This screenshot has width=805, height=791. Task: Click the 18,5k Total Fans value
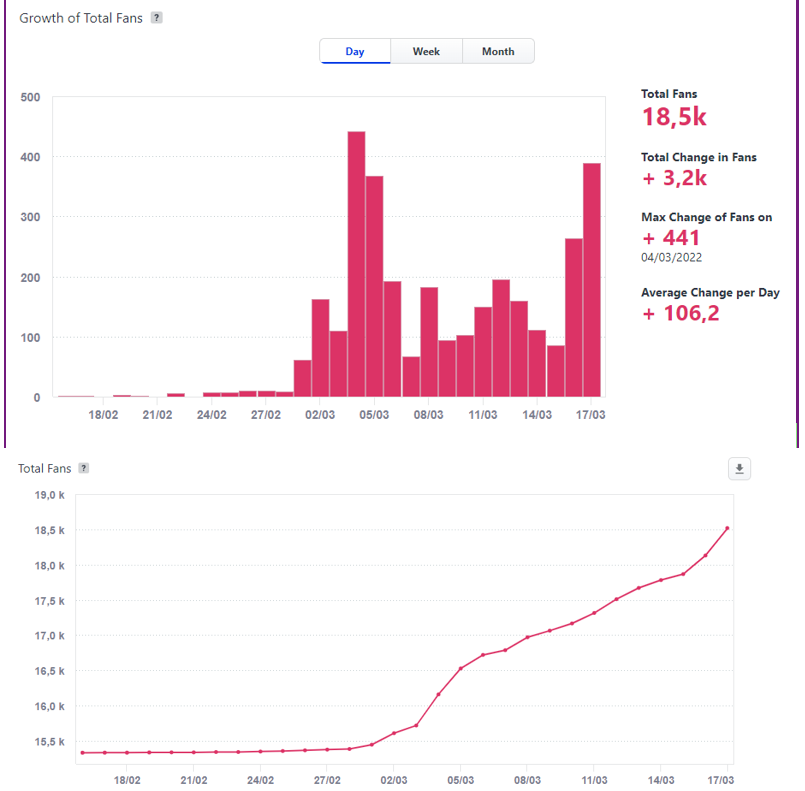pos(674,117)
